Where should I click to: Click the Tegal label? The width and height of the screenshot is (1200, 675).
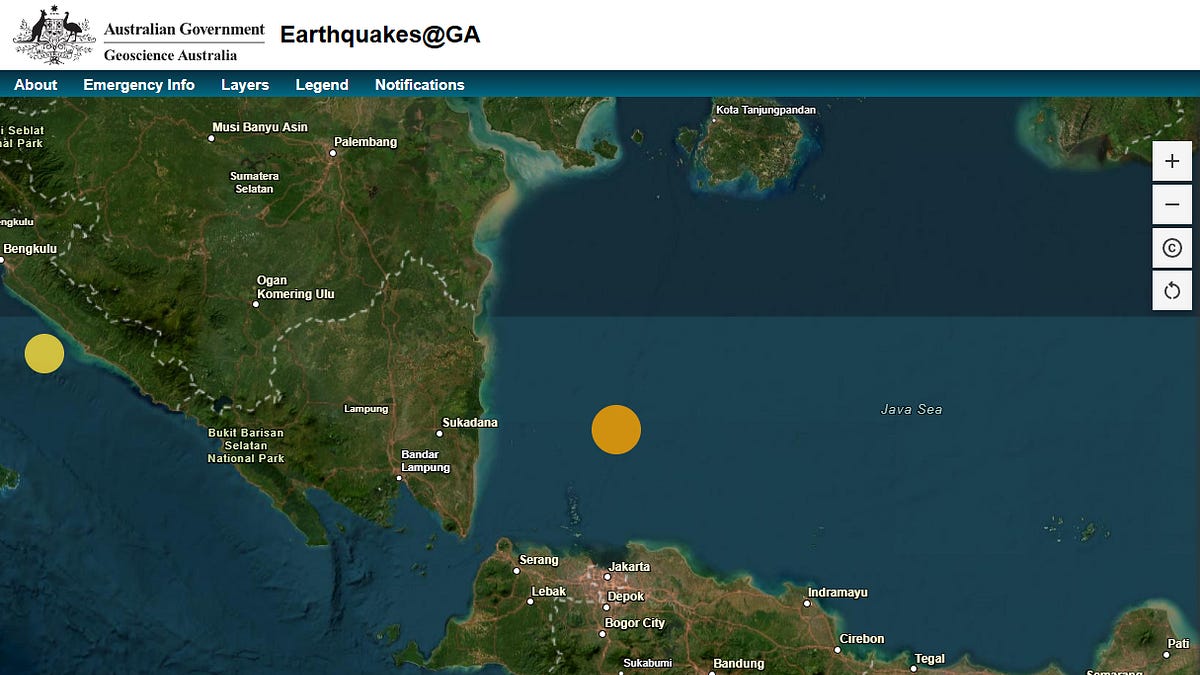pyautogui.click(x=930, y=659)
